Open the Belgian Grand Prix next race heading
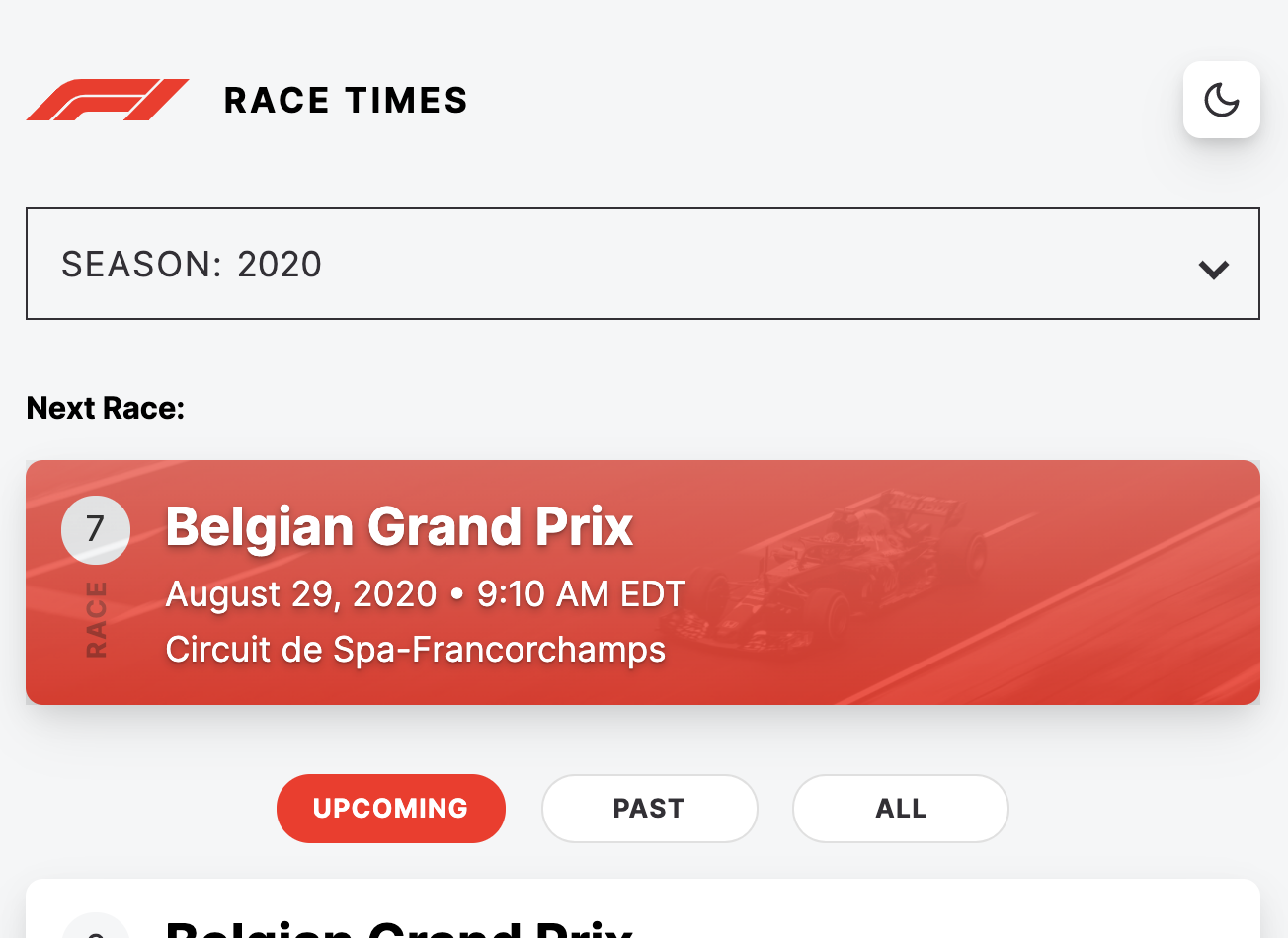 click(399, 526)
